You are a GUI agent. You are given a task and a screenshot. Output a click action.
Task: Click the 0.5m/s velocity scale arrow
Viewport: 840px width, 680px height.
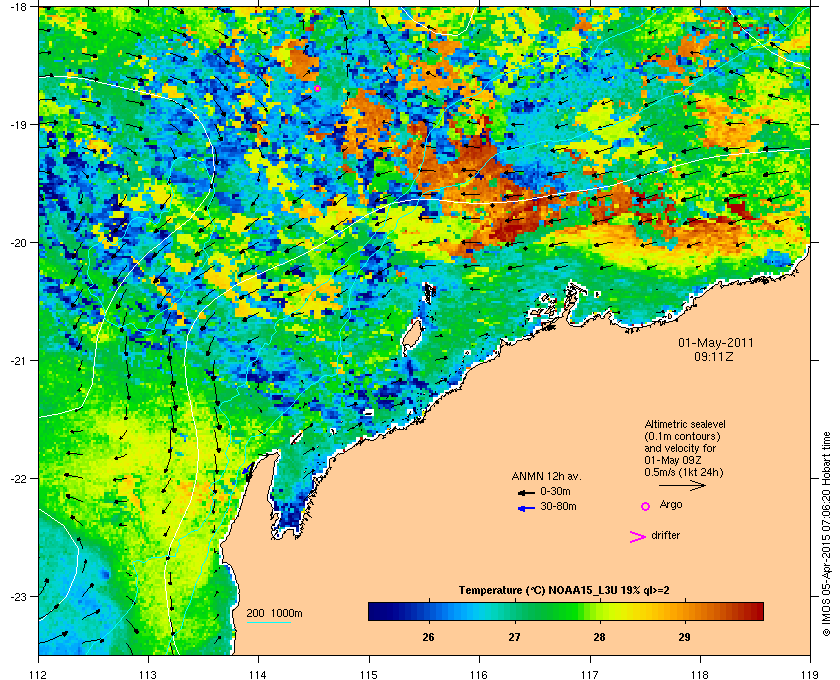[682, 485]
